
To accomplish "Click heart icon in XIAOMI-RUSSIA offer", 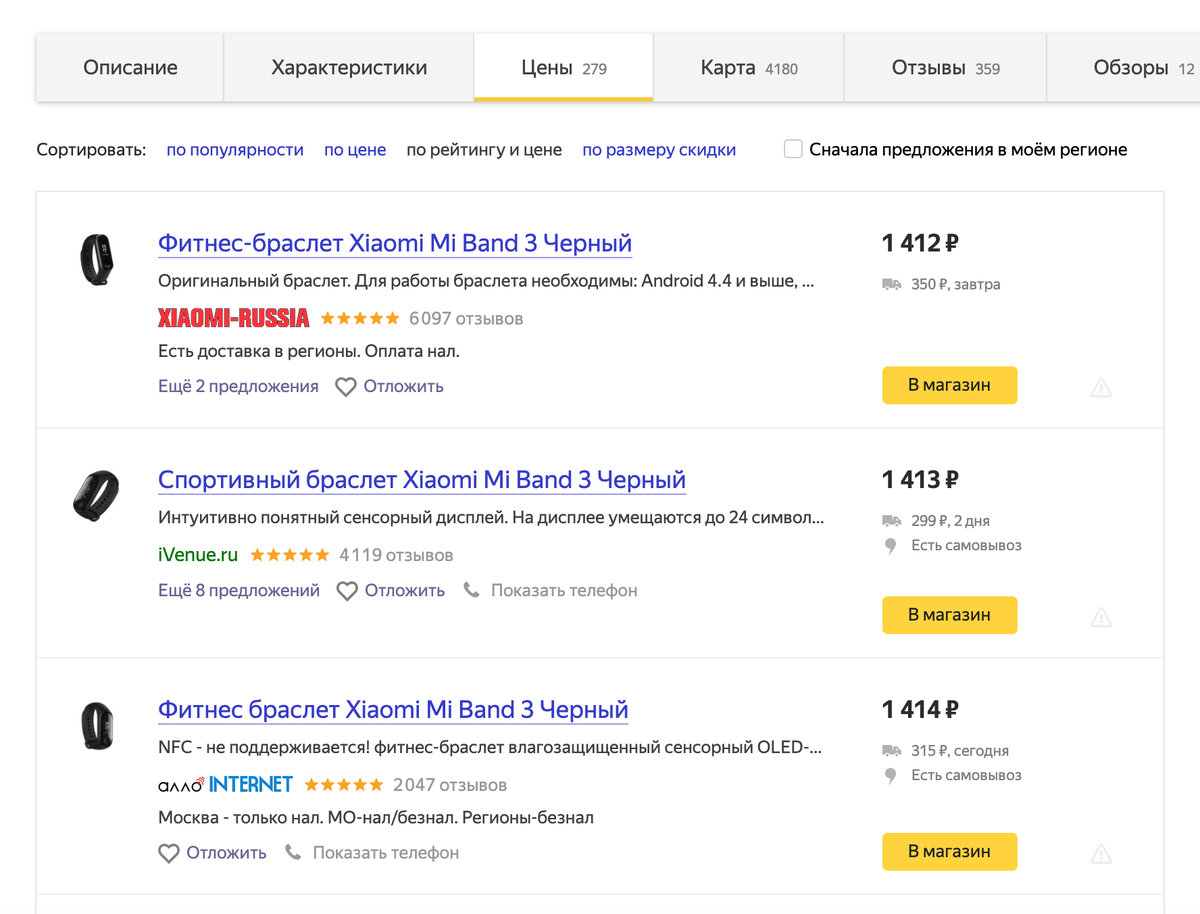I will pos(346,387).
